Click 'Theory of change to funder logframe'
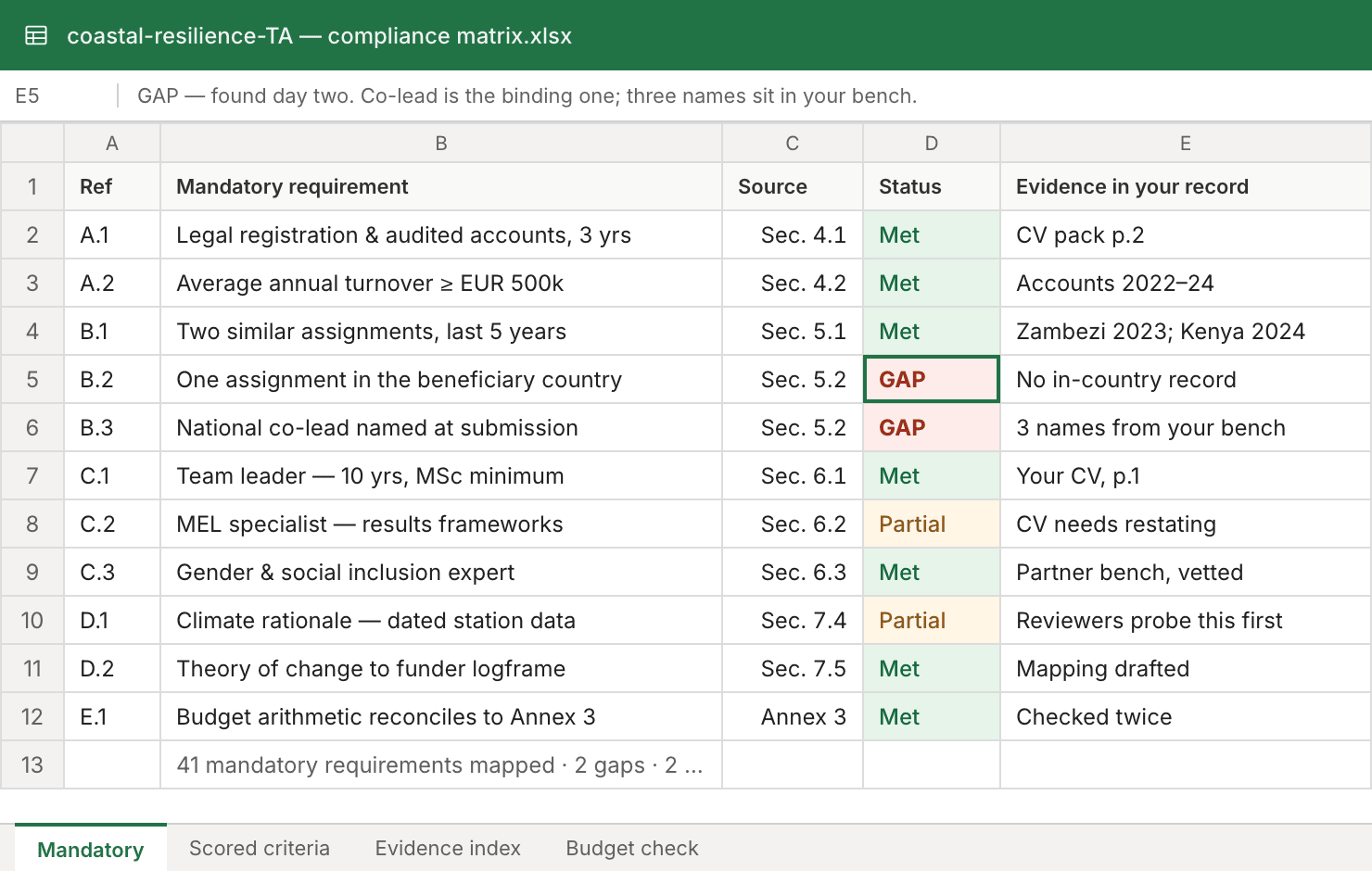 [441, 668]
